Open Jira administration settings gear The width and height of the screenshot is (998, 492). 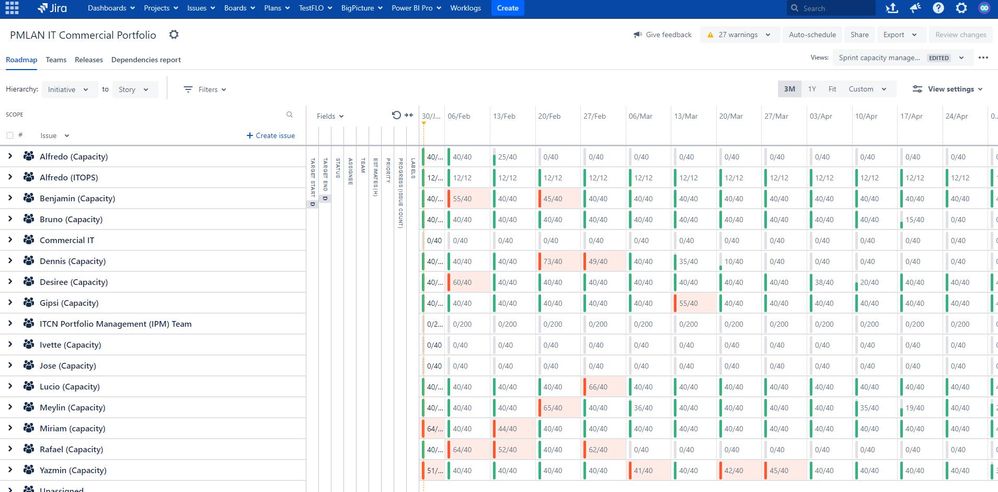coord(961,8)
